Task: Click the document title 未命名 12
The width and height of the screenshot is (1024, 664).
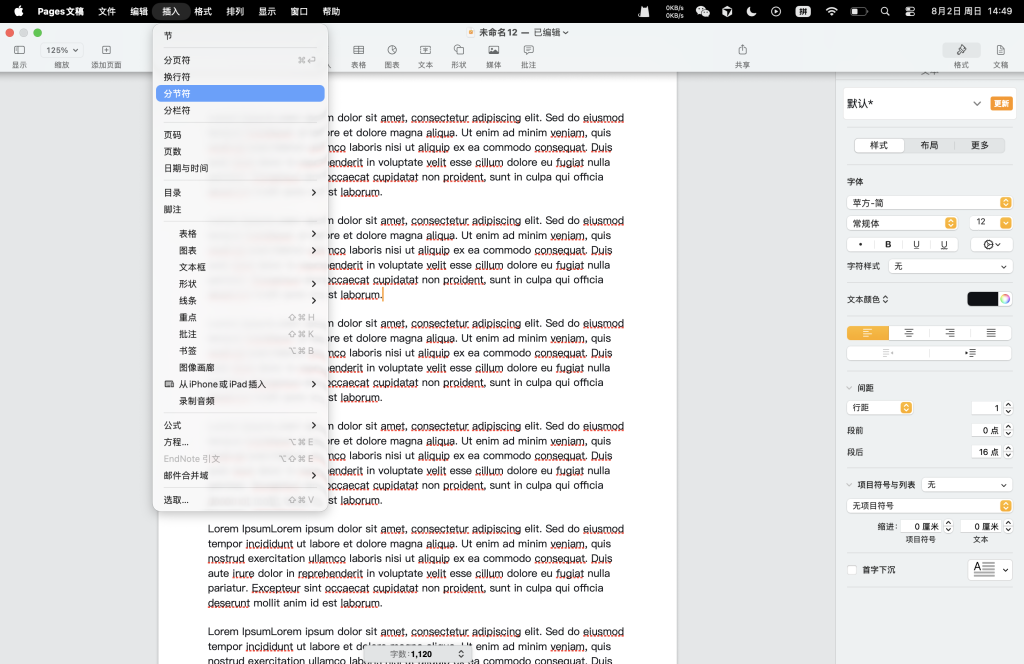Action: (x=498, y=32)
